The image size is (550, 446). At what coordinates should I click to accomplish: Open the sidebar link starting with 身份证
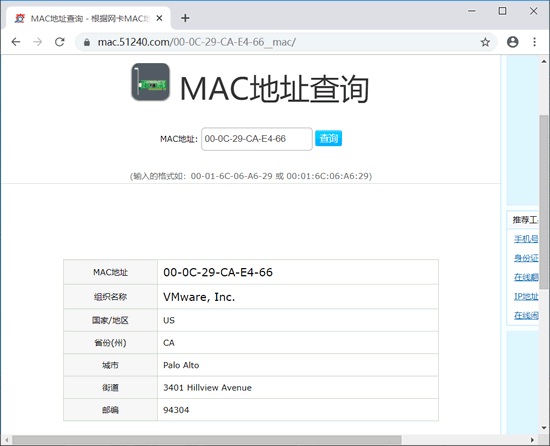point(526,258)
